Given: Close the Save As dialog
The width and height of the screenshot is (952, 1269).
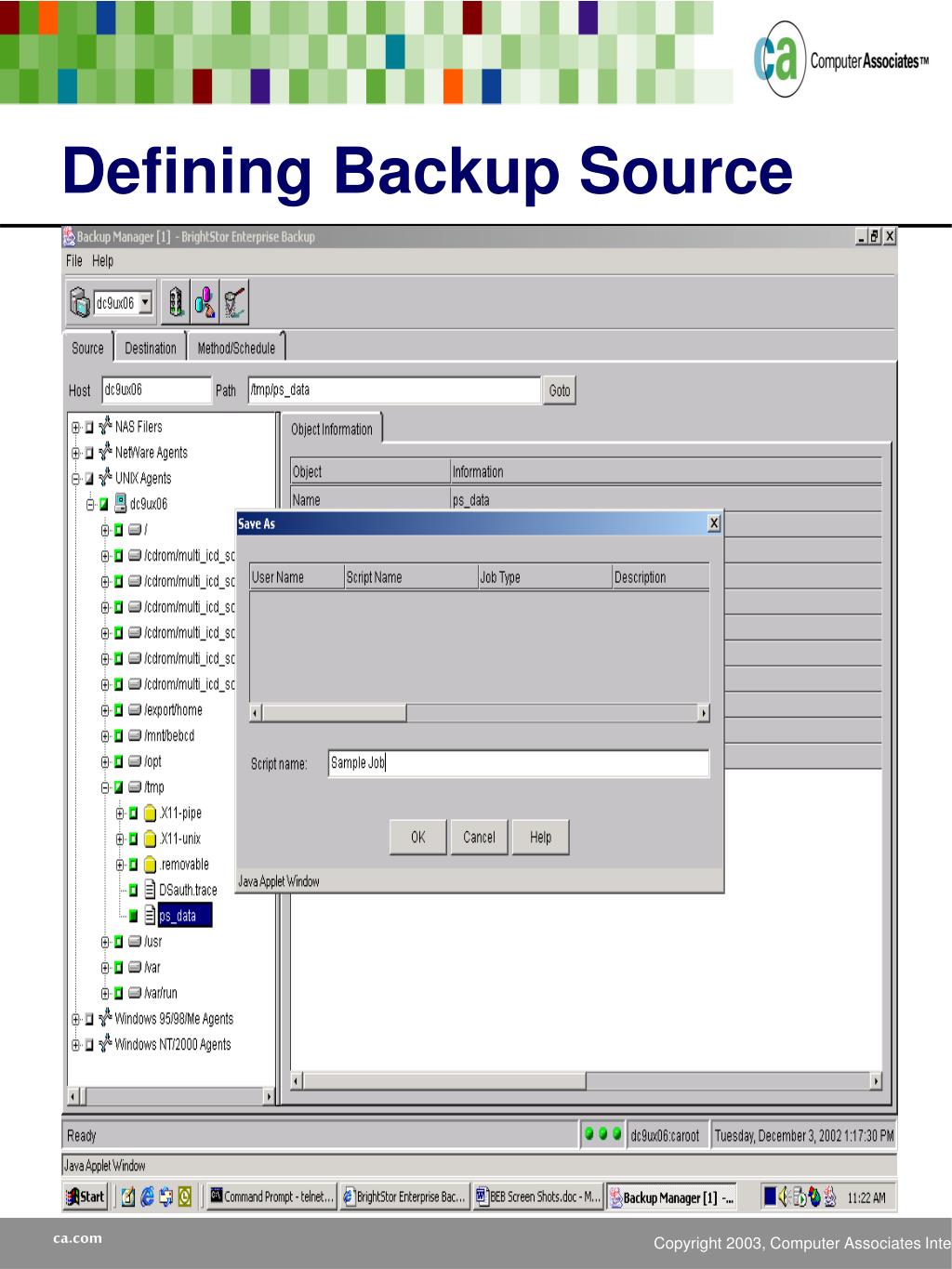Looking at the screenshot, I should 714,523.
